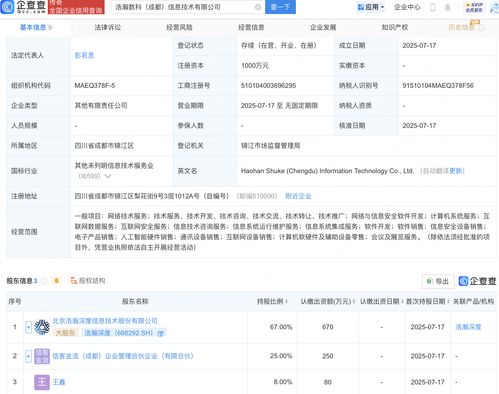499x394 pixels.
Task: Select the English name Haohan Shuke text
Action: pos(327,171)
